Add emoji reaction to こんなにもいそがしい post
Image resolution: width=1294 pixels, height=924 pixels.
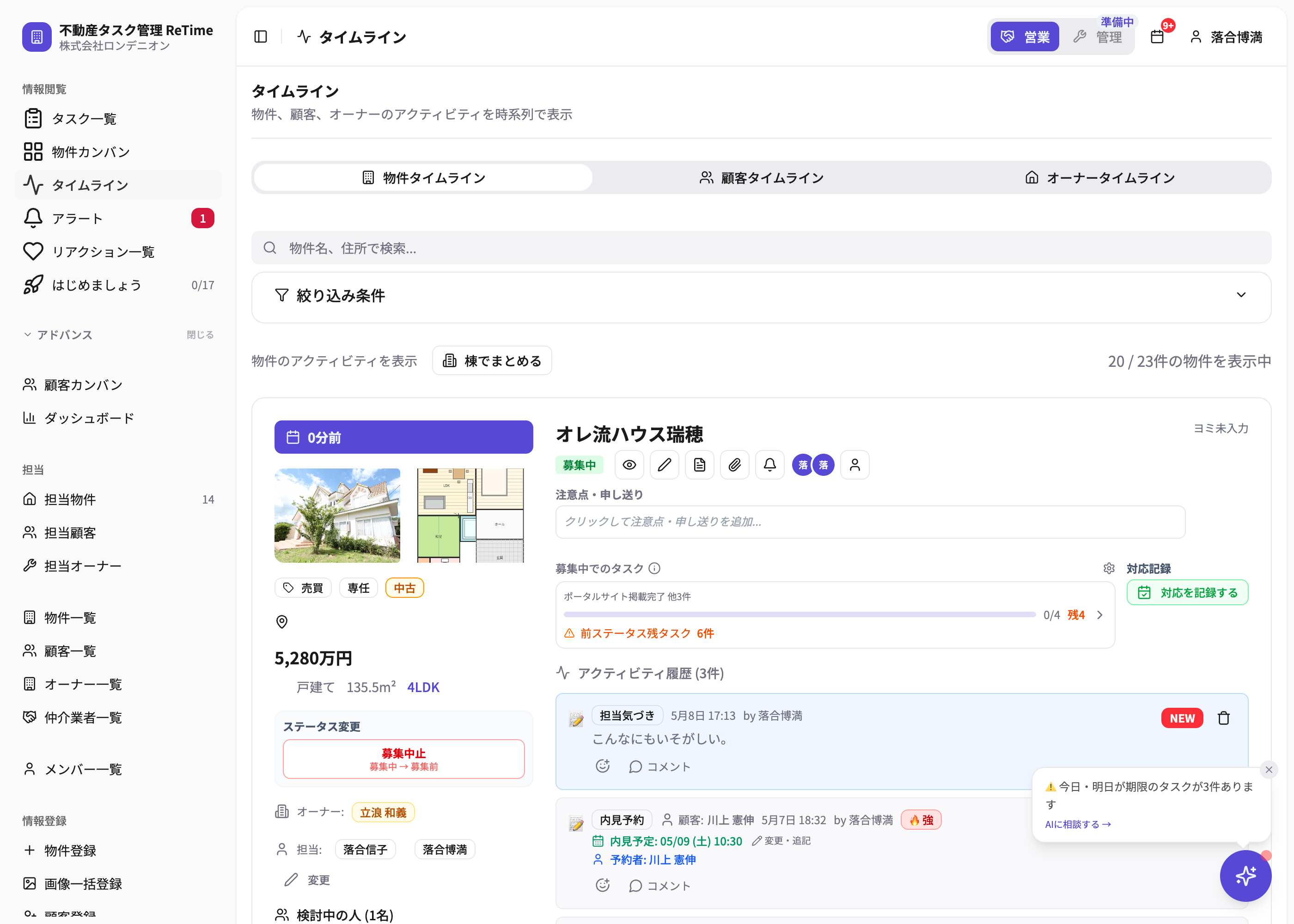click(x=603, y=766)
